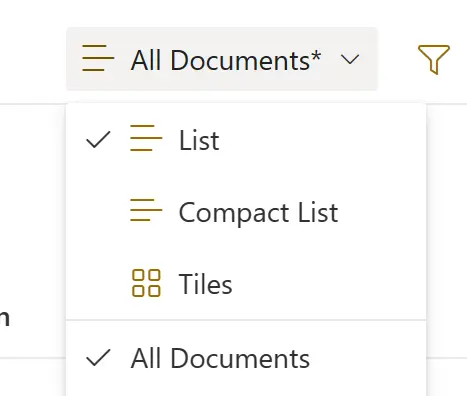467x396 pixels.
Task: Click the checkmark beside List
Action: (x=98, y=139)
